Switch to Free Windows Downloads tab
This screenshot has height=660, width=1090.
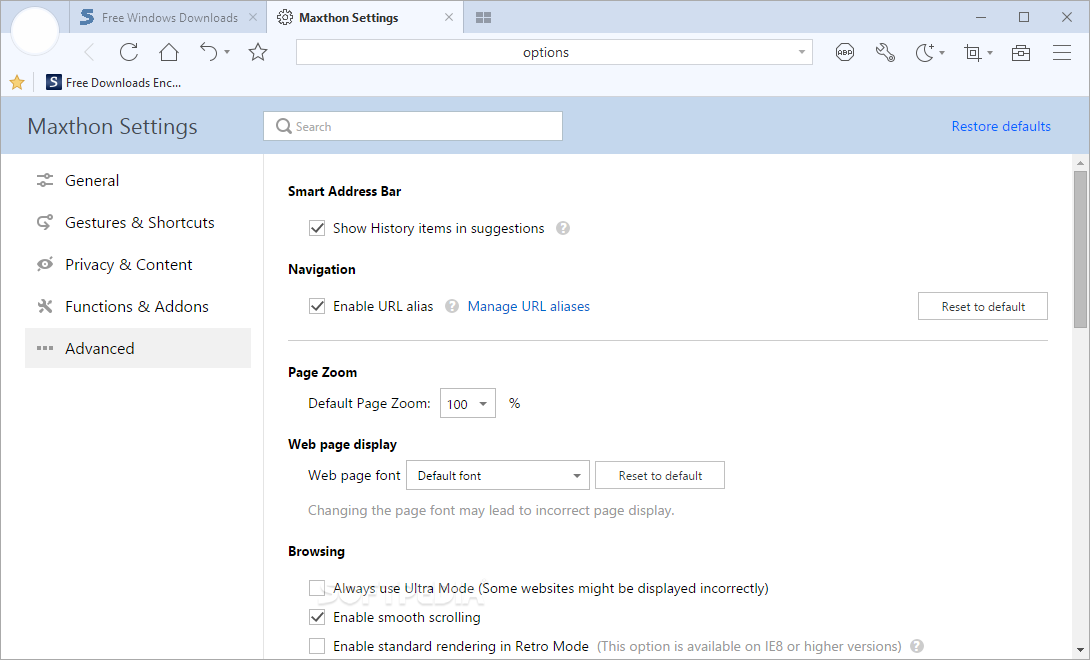170,17
